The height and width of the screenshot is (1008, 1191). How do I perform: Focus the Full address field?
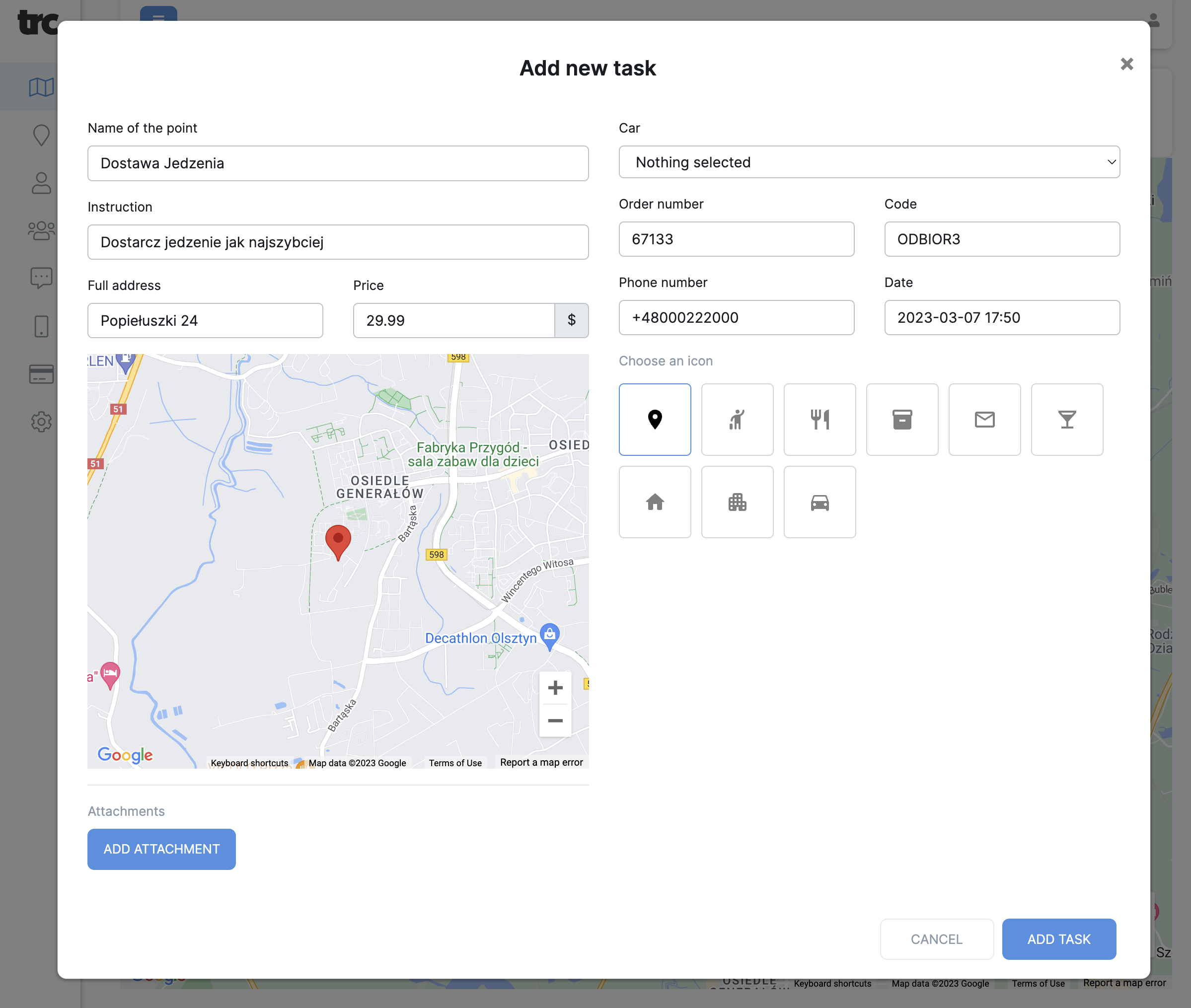click(205, 321)
